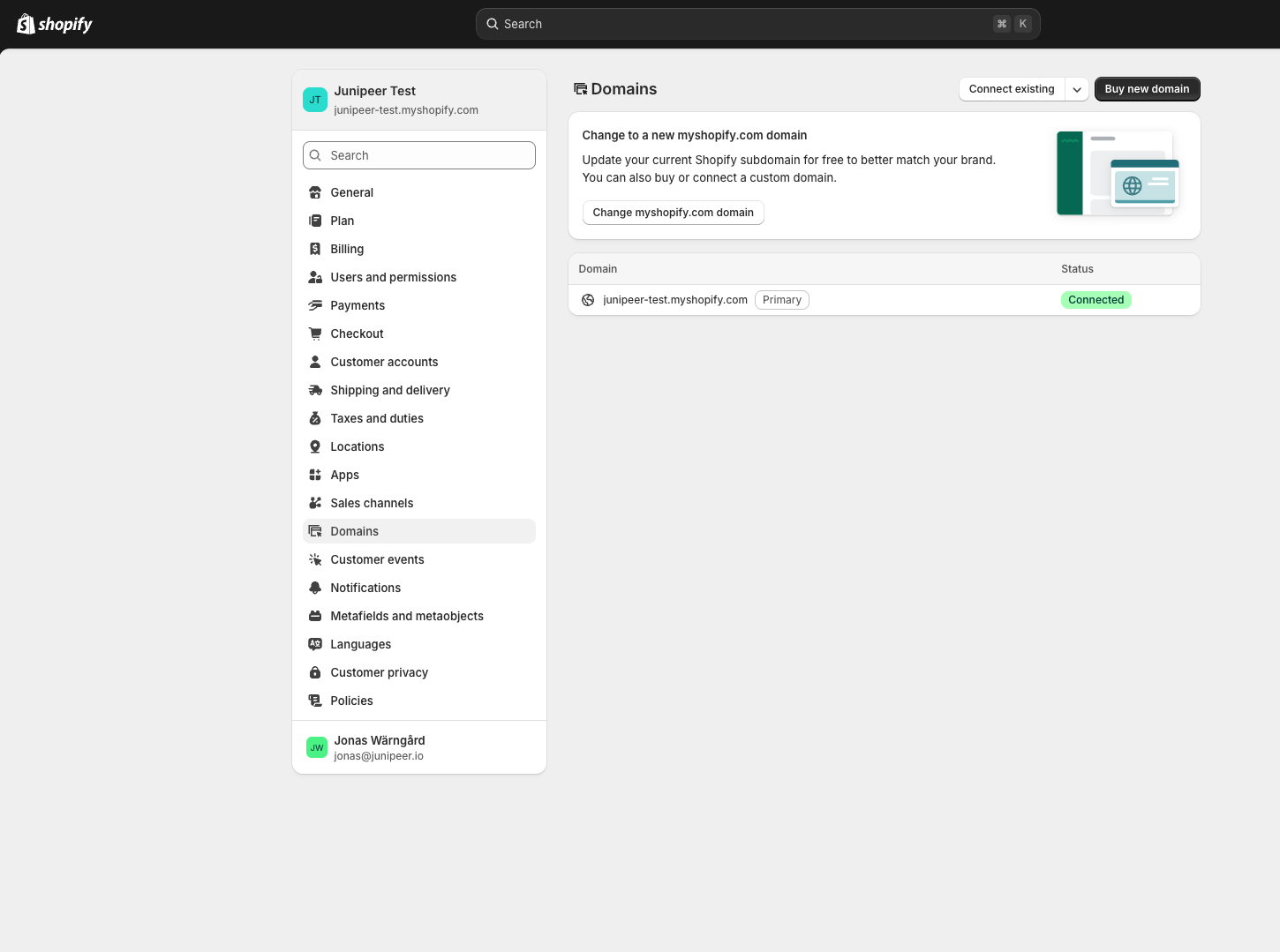This screenshot has width=1280, height=952.
Task: Click the JW user avatar
Action: point(317,747)
